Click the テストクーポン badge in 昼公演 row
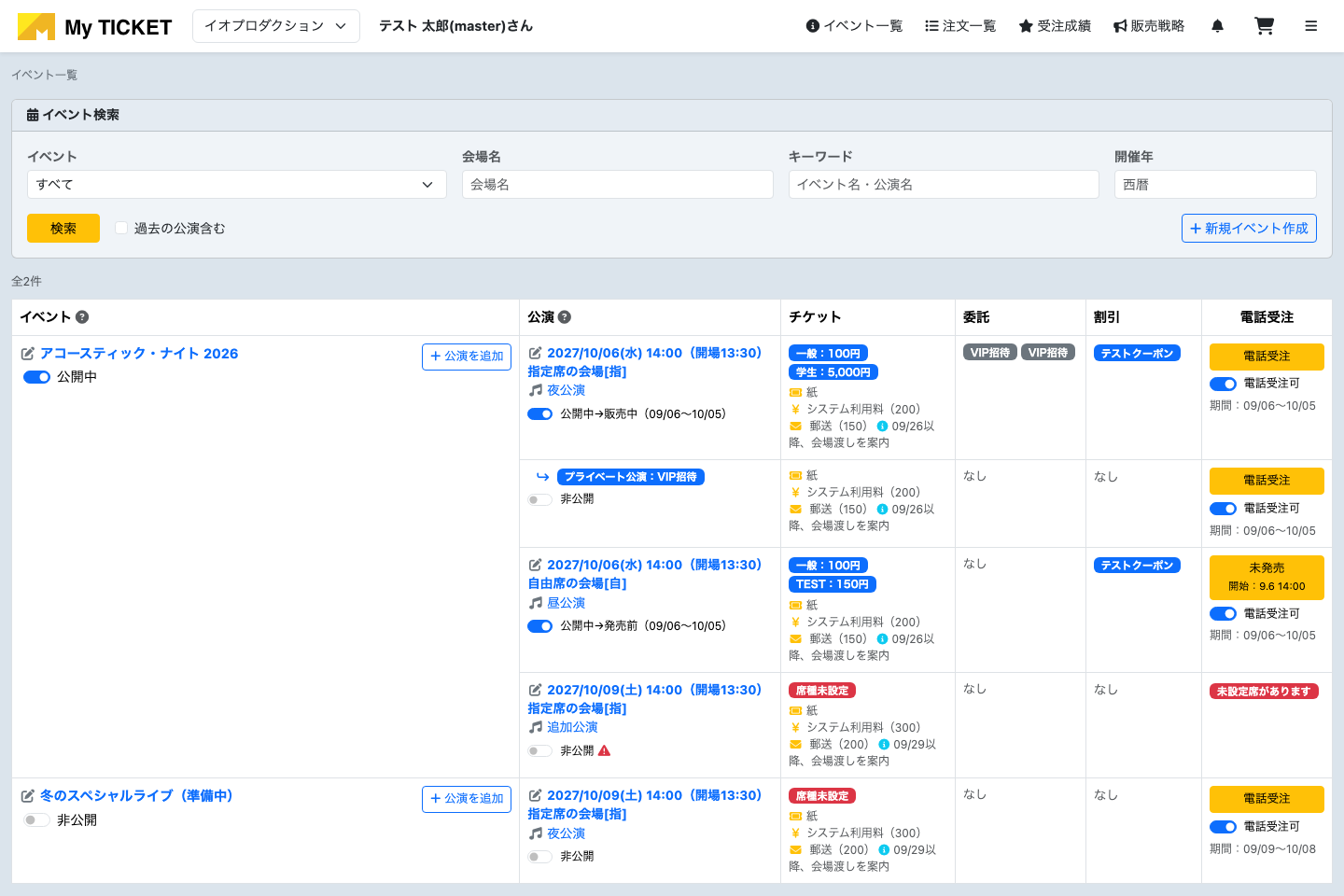The height and width of the screenshot is (896, 1344). coord(1137,566)
